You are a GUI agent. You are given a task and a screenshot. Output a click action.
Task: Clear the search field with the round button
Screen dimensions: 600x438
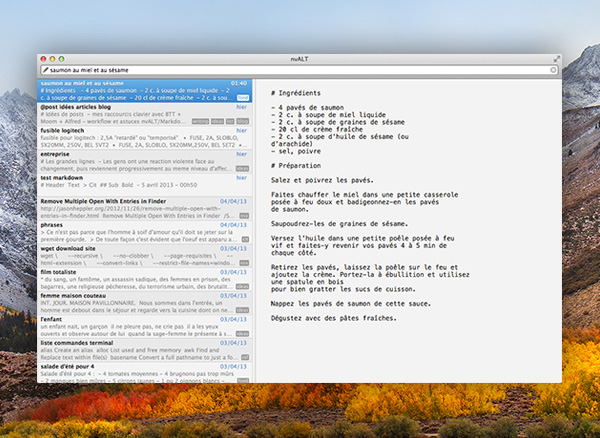pos(553,70)
